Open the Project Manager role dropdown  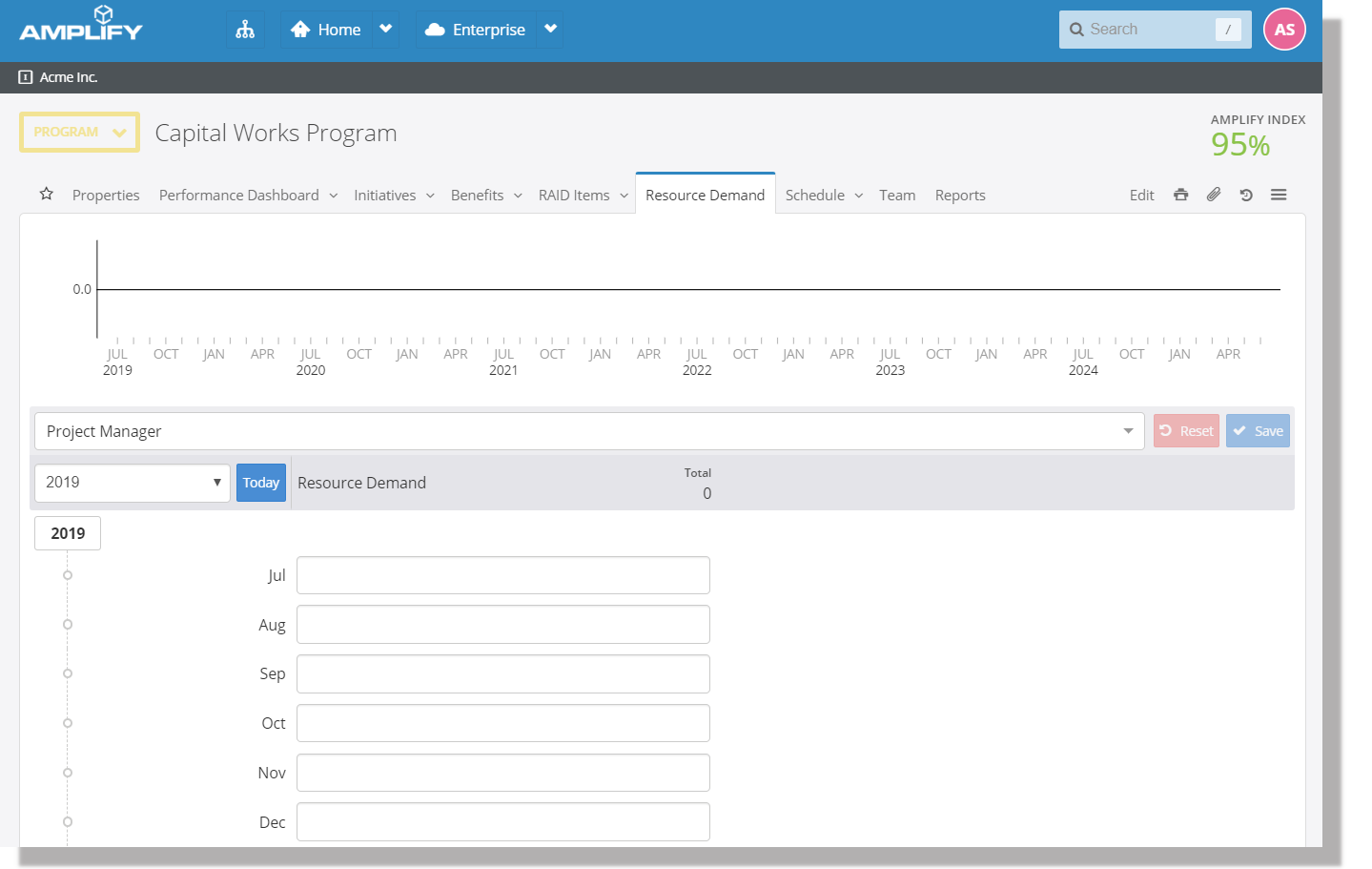click(589, 431)
